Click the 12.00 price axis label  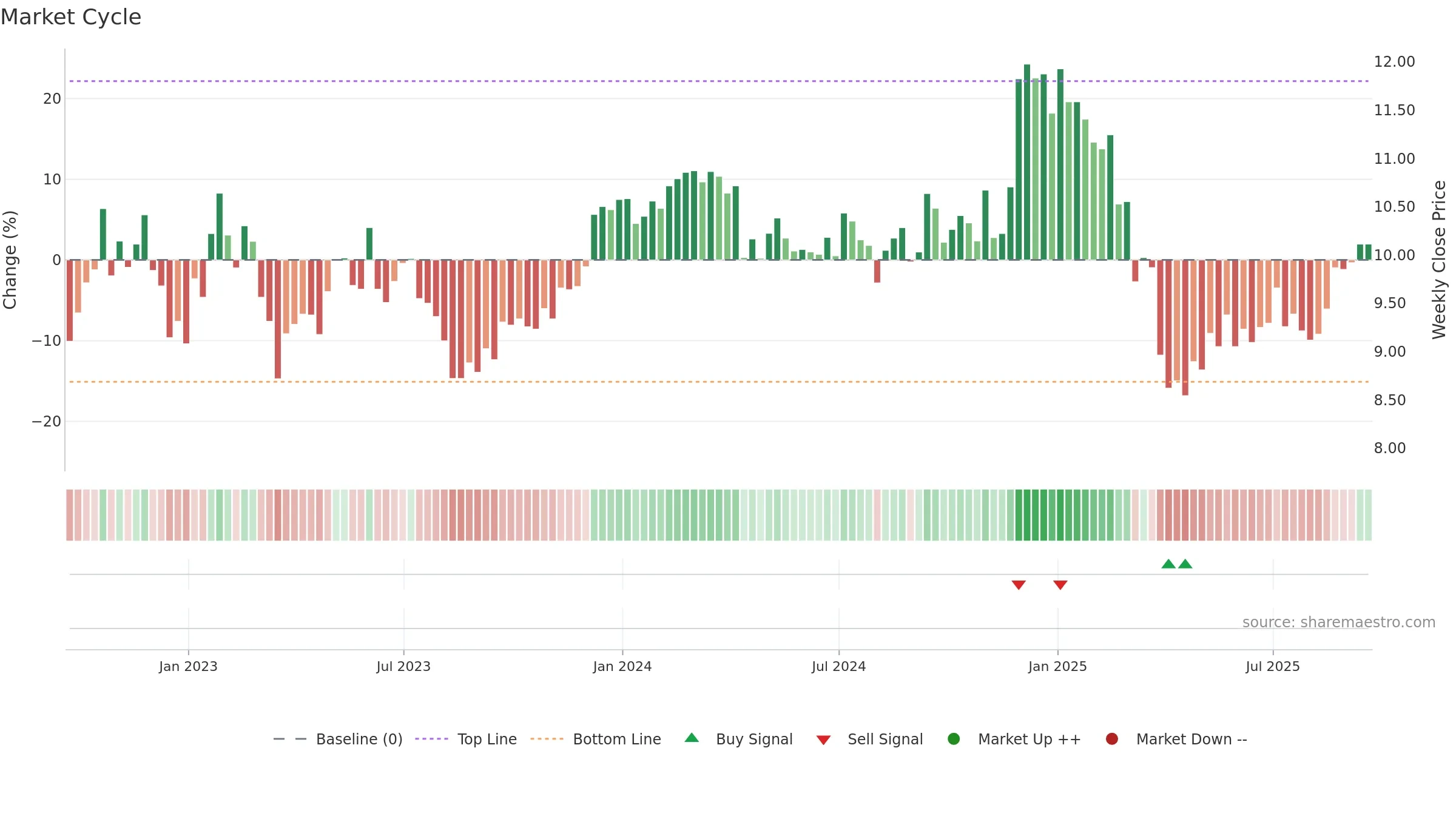1394,62
